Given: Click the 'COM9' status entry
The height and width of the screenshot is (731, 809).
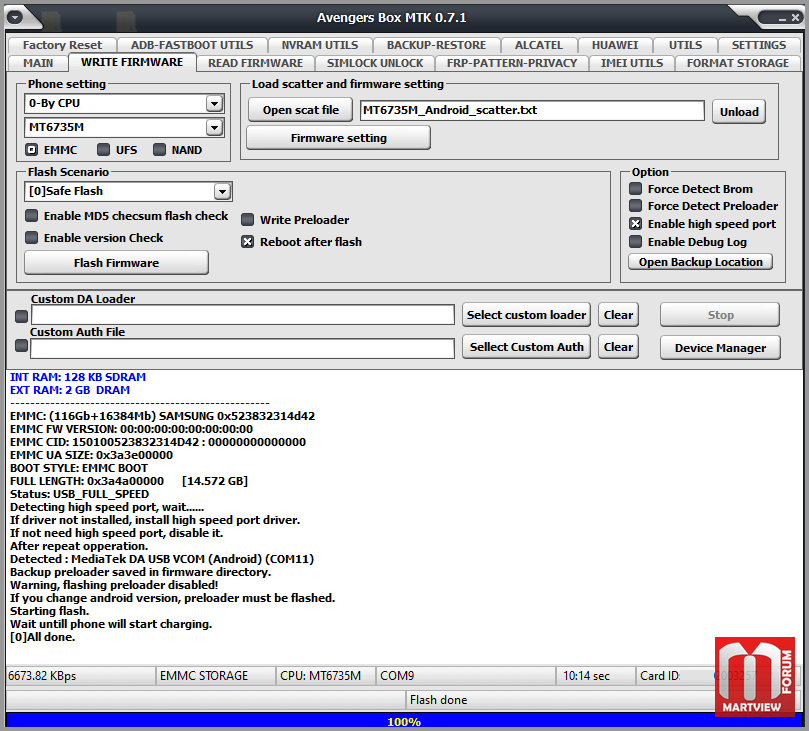Looking at the screenshot, I should click(397, 676).
